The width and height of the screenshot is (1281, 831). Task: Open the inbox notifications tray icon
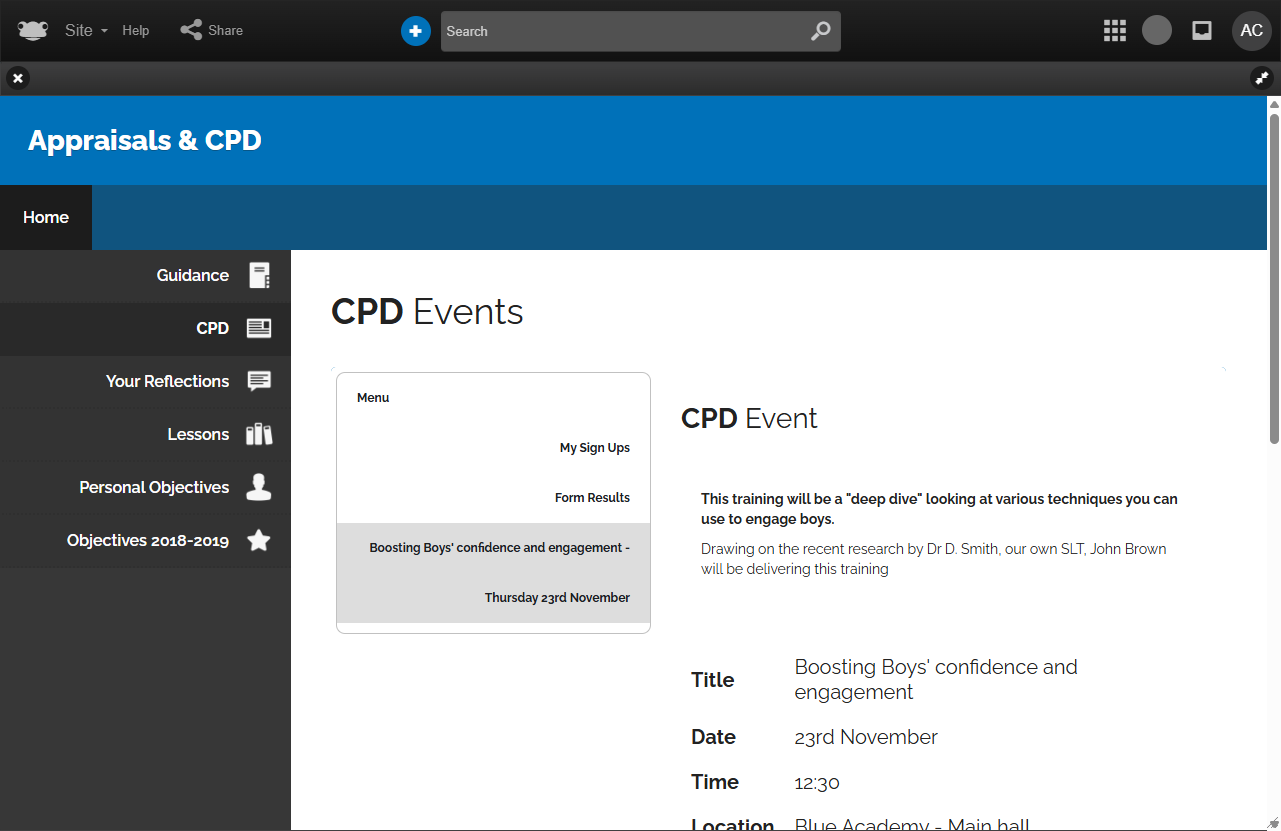coord(1202,31)
